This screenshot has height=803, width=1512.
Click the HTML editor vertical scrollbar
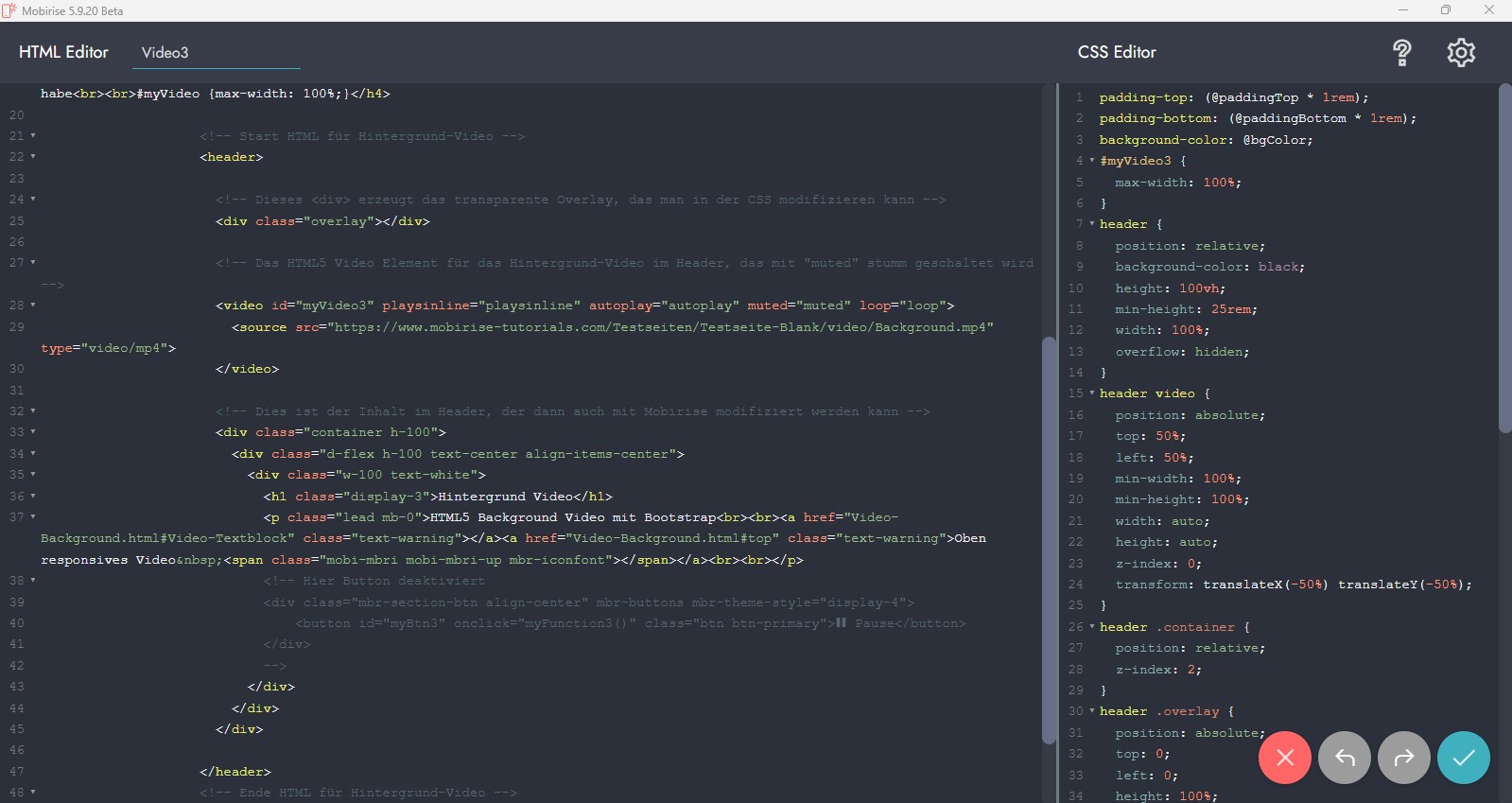click(1048, 539)
